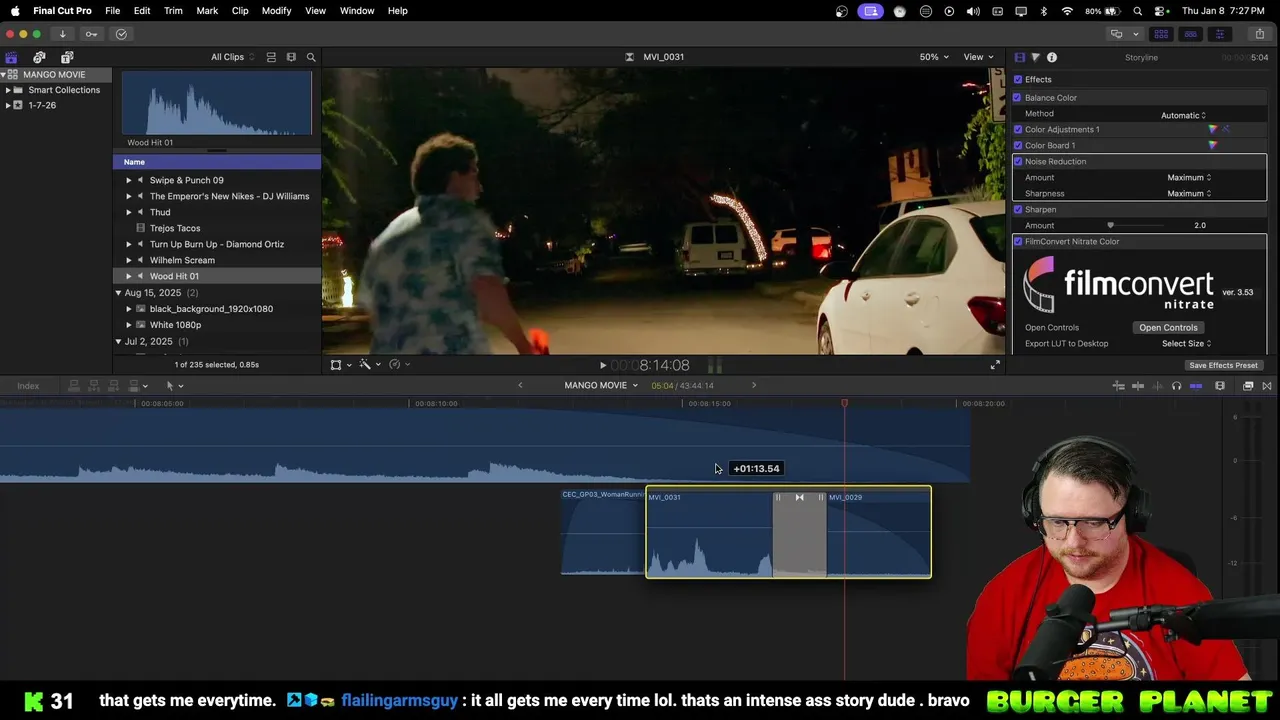Switch to Video inspector filmstrip icon

point(1019,57)
